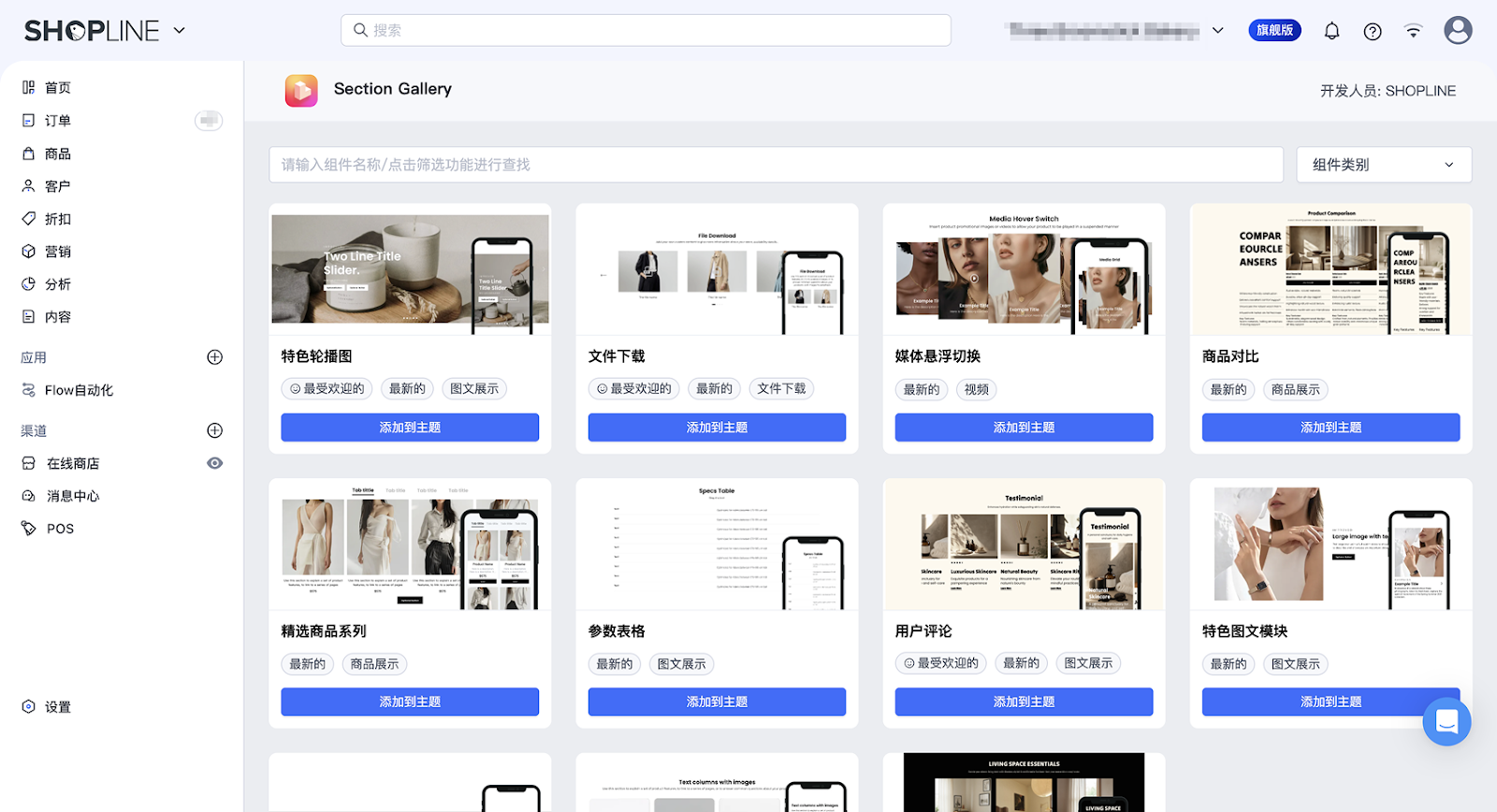Click the POS tag icon
The width and height of the screenshot is (1497, 812).
coord(29,529)
